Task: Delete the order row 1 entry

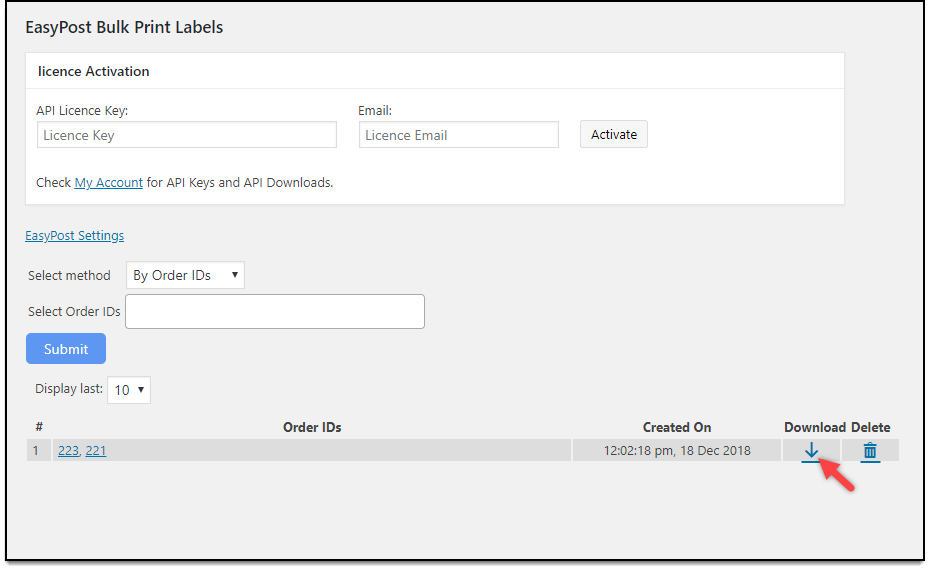Action: (870, 452)
